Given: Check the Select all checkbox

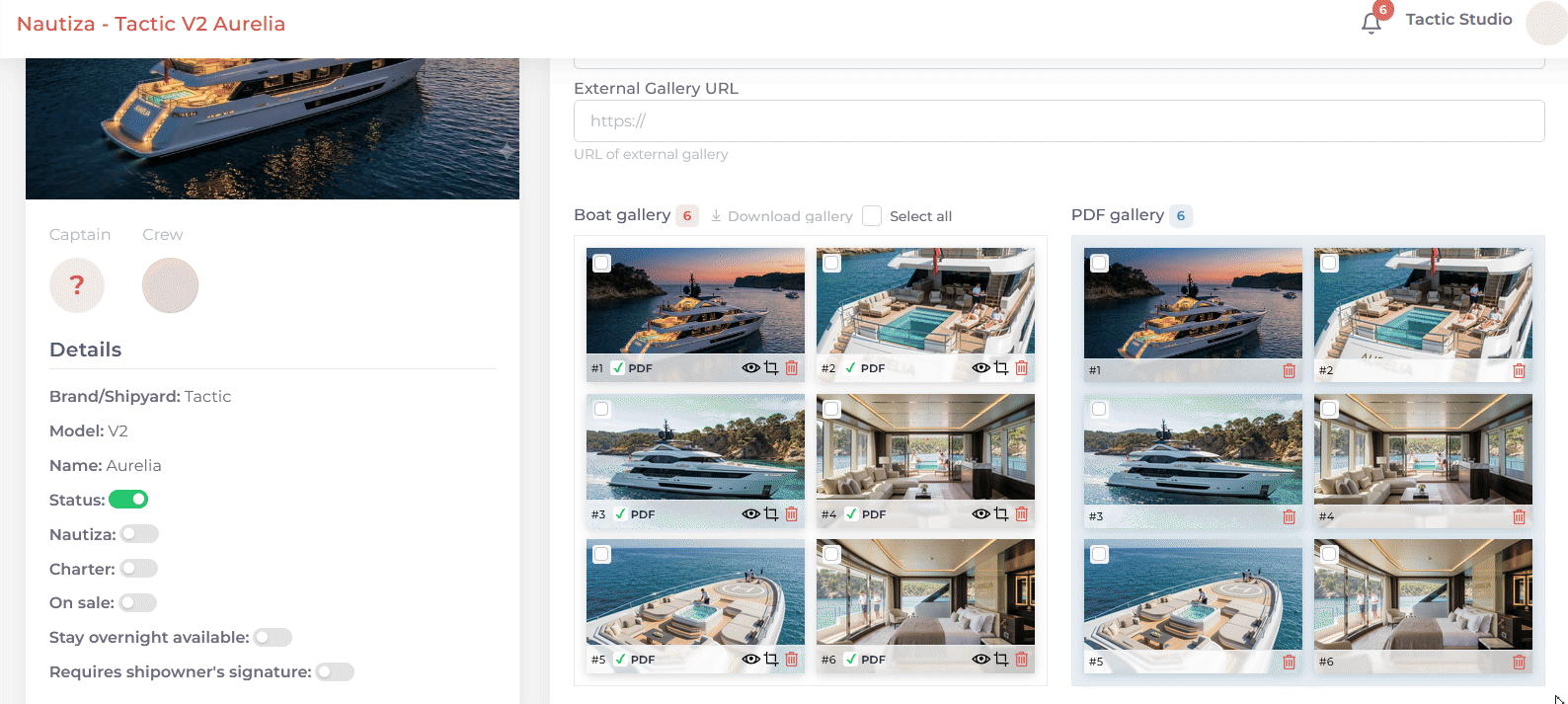Looking at the screenshot, I should click(872, 215).
